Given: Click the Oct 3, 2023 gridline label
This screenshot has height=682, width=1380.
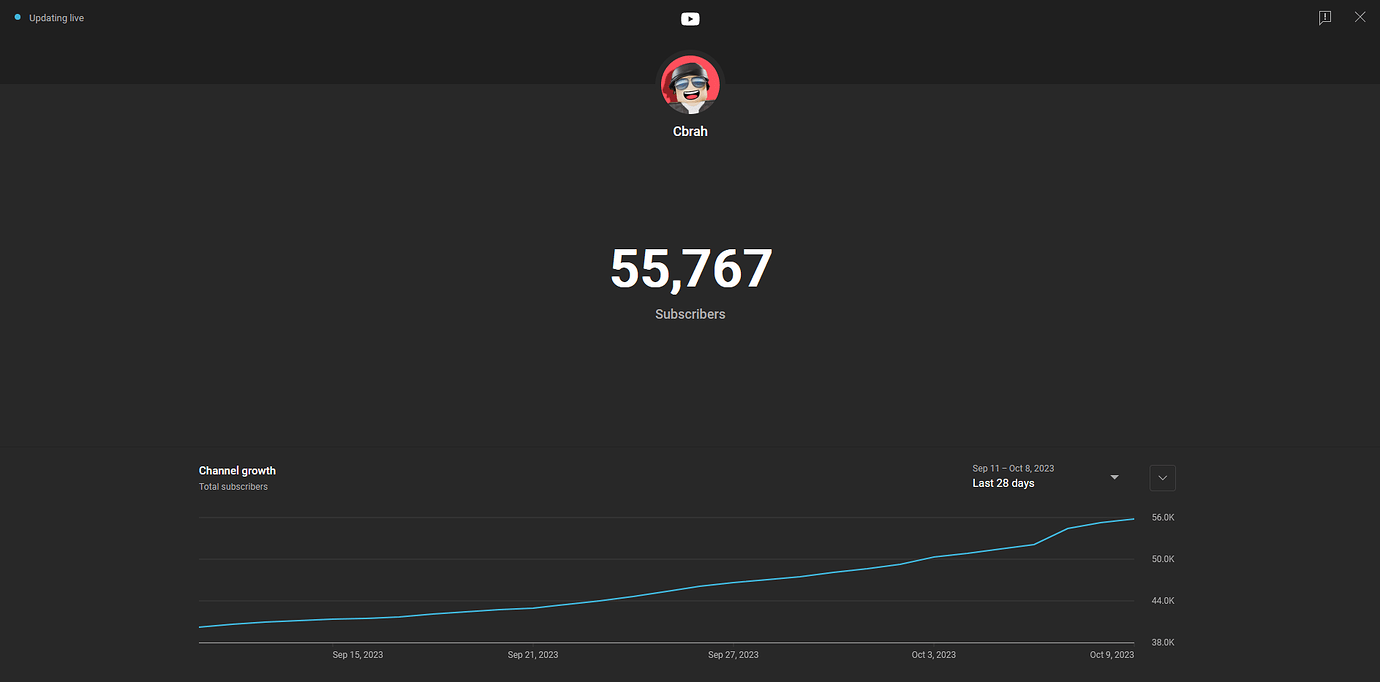Looking at the screenshot, I should (x=933, y=654).
